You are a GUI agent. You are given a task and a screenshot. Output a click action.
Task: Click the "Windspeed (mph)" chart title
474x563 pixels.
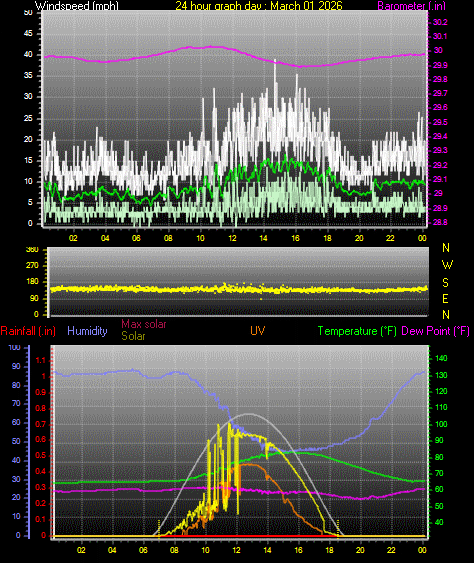point(76,6)
